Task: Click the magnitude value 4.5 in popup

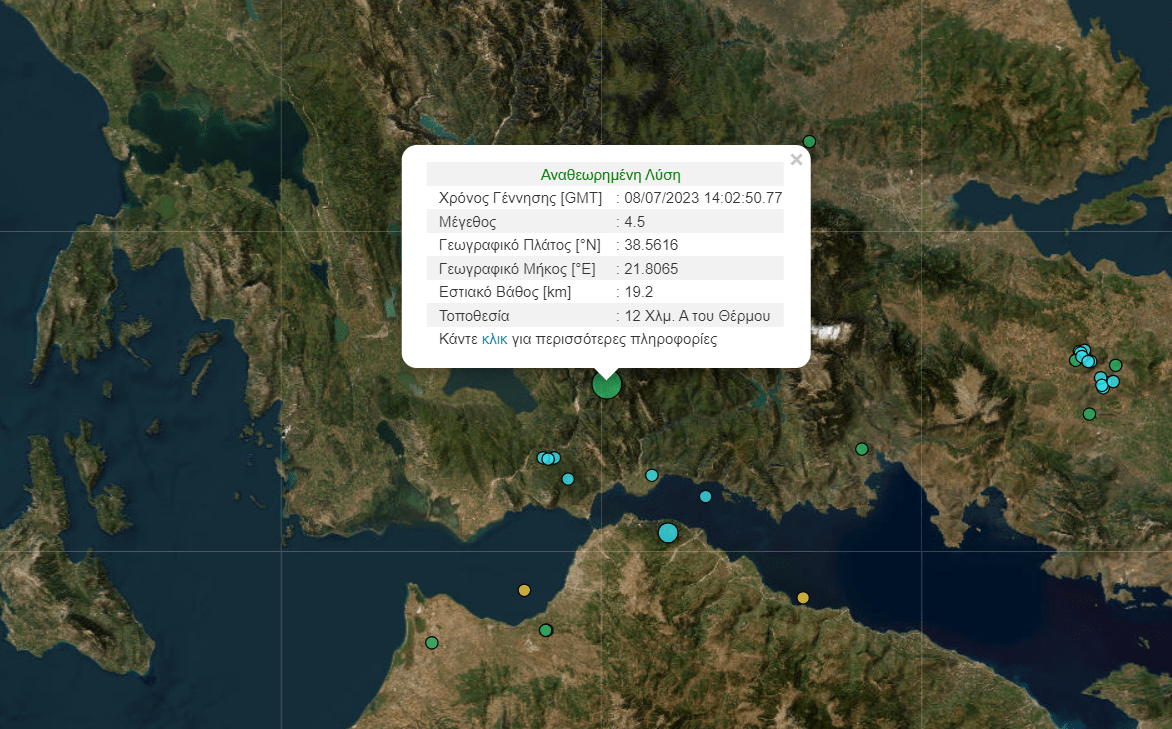Action: [x=634, y=222]
